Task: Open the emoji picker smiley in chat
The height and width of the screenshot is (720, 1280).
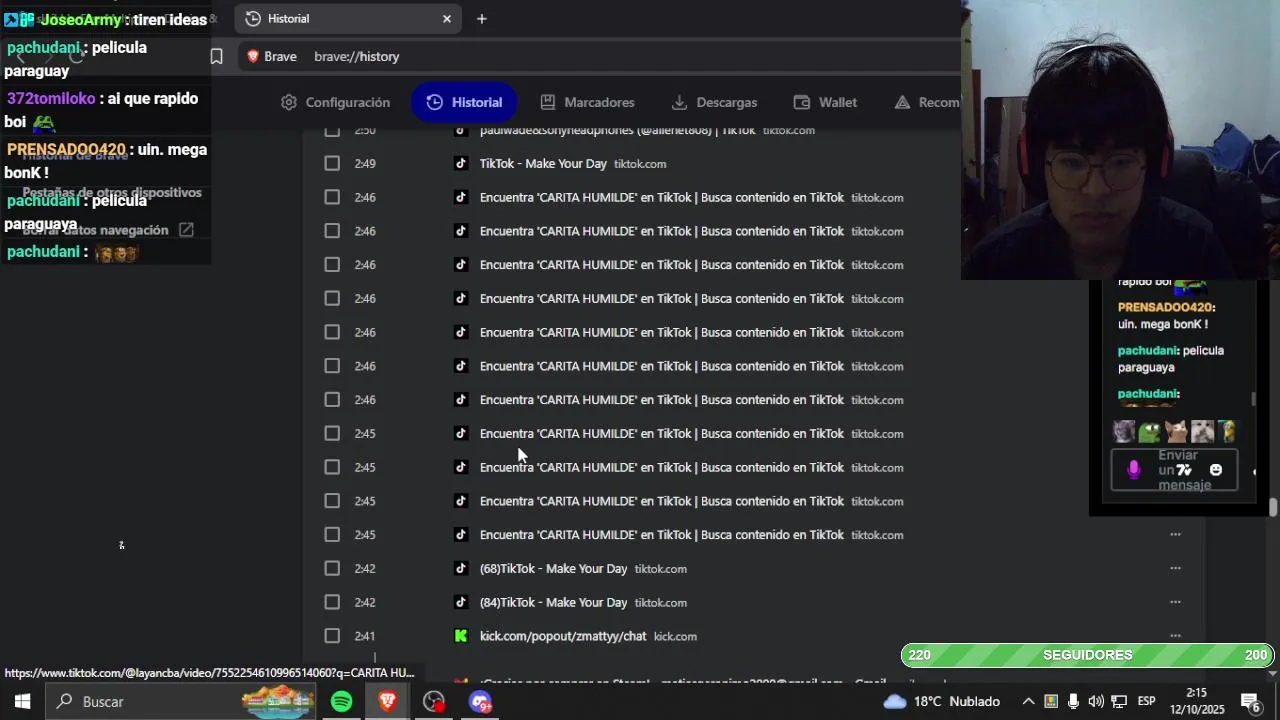Action: (x=1216, y=470)
